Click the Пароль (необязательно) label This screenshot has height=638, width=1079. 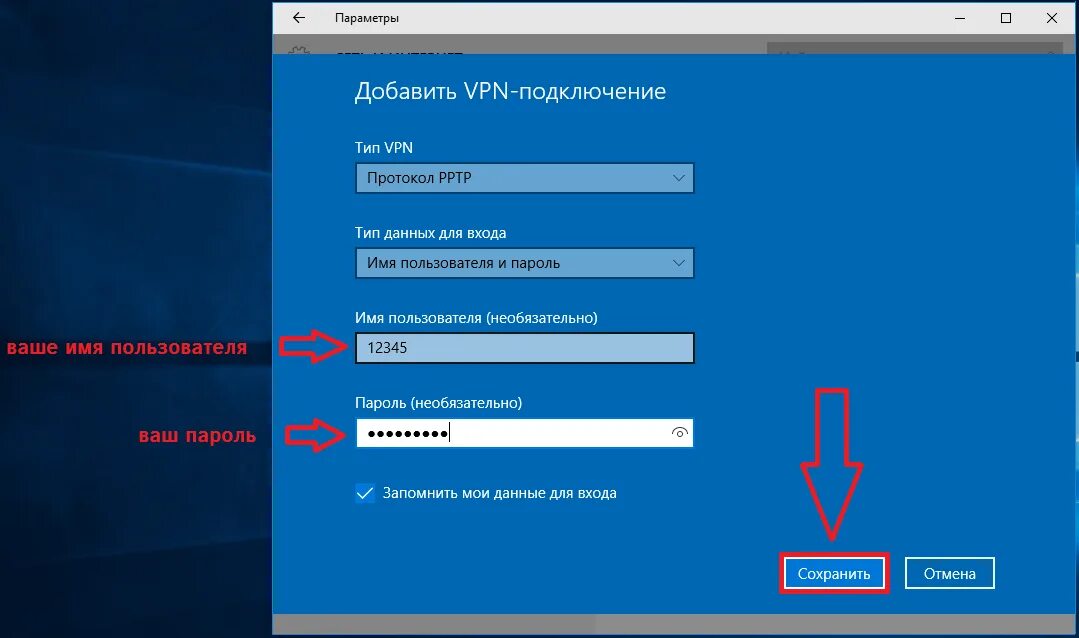click(438, 403)
